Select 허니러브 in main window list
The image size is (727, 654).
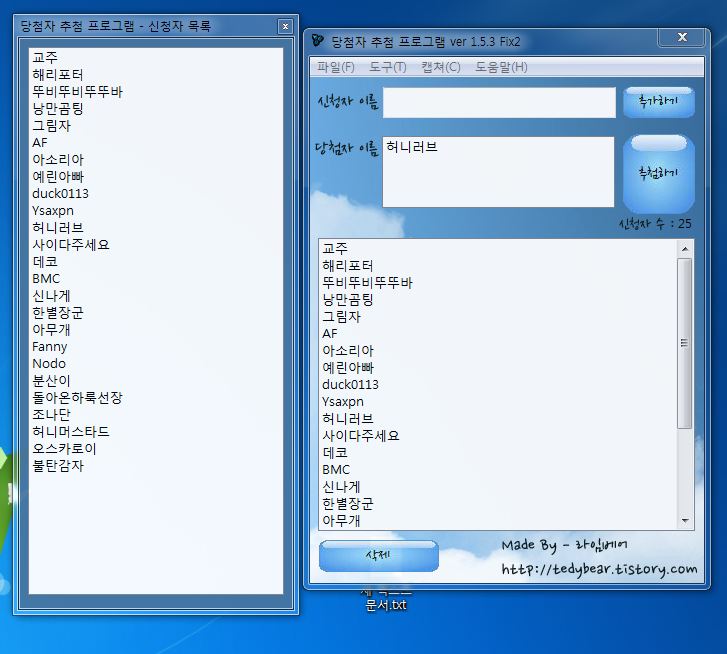coord(348,419)
